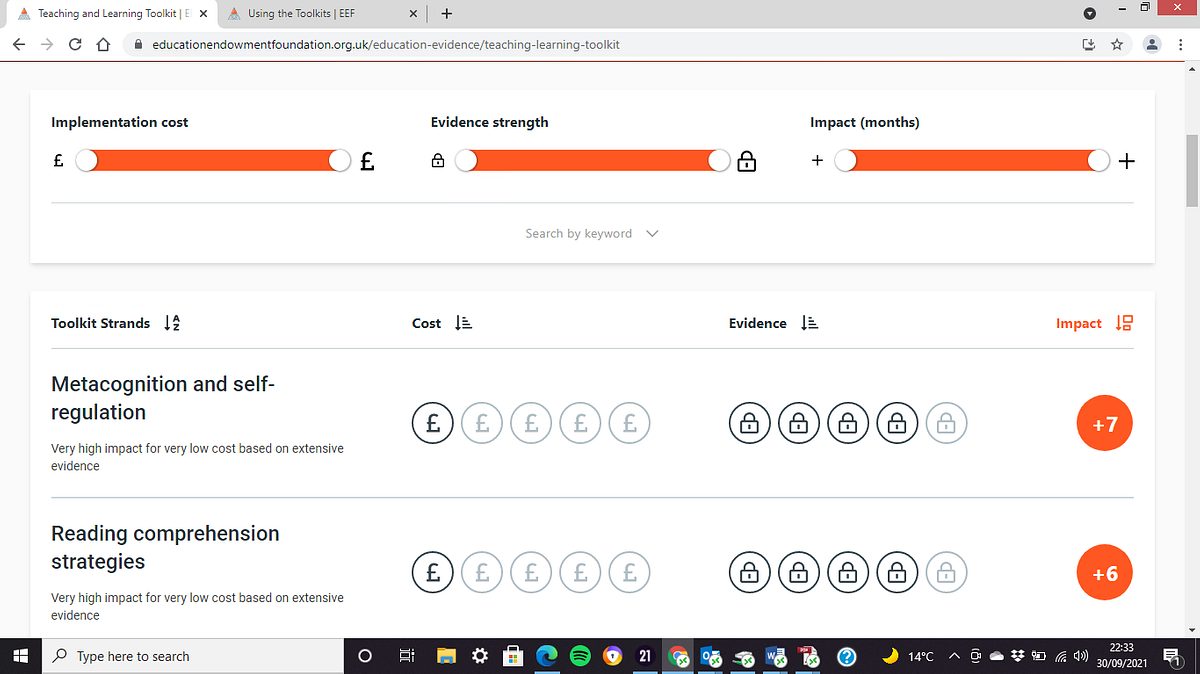The height and width of the screenshot is (674, 1200).
Task: Click the address bar URL
Action: click(x=386, y=44)
